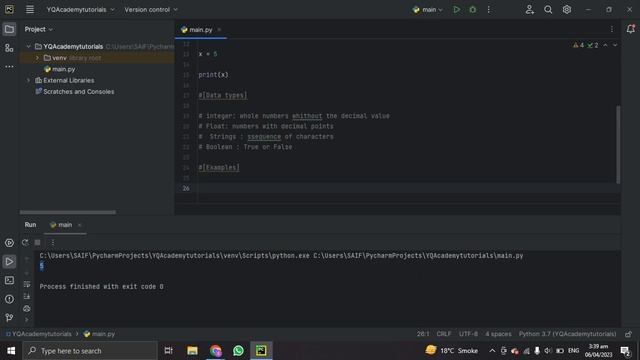Open Python Packages/Services hexagon icon
The width and height of the screenshot is (640, 360).
[9, 243]
